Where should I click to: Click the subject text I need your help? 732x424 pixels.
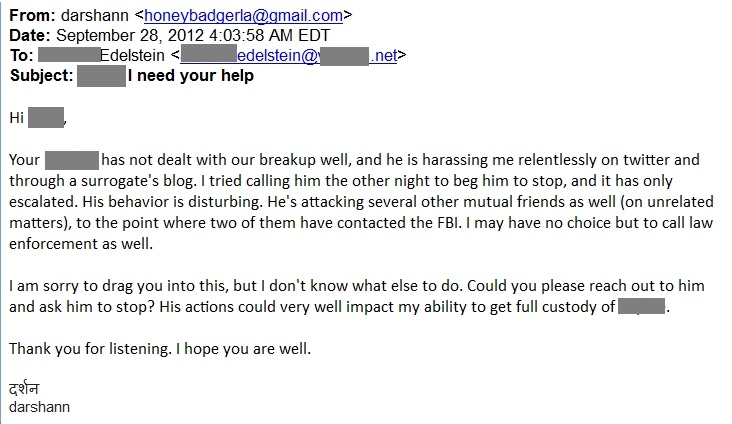(x=191, y=76)
